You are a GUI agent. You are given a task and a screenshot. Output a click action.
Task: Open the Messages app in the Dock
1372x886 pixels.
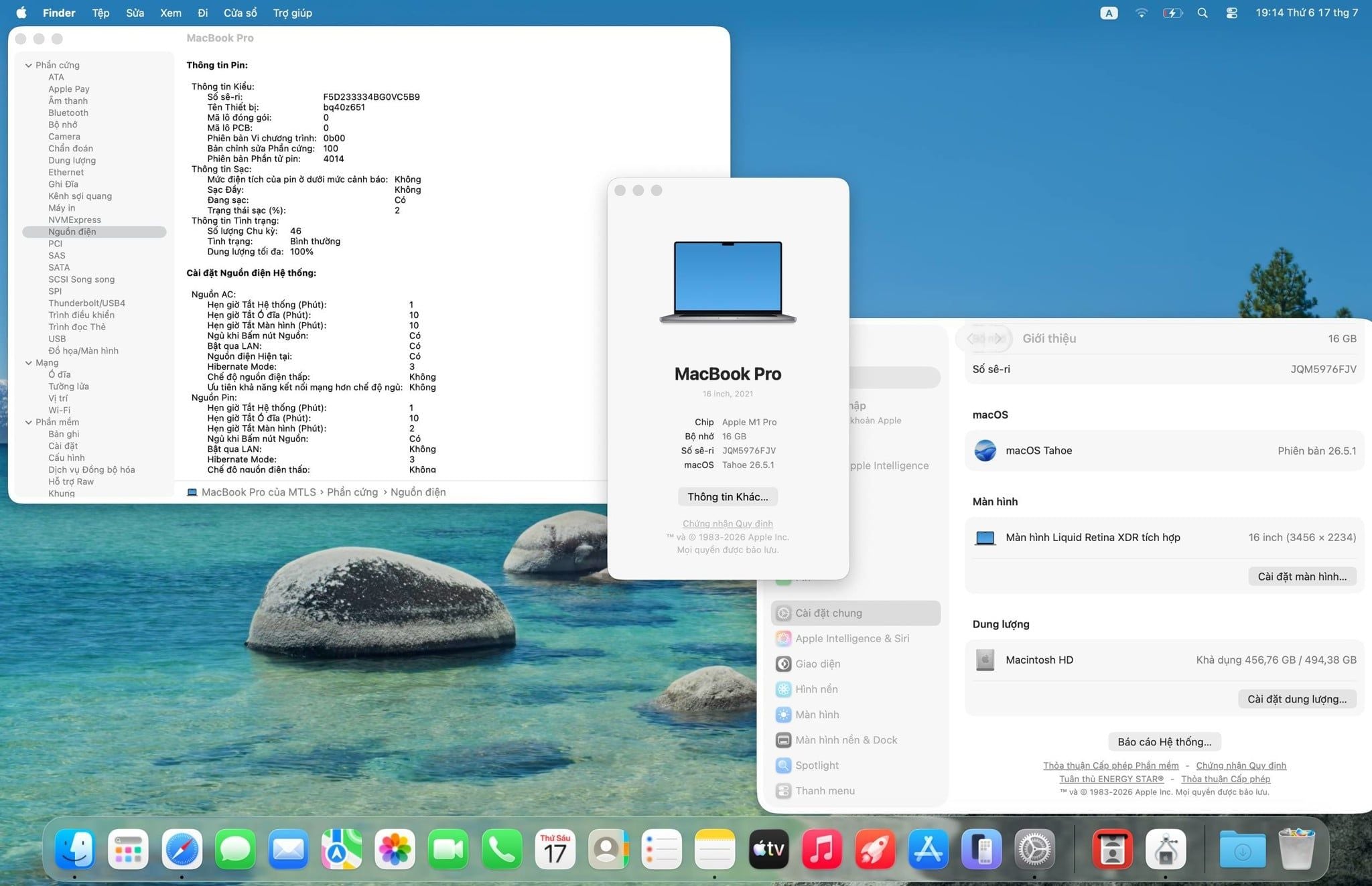coord(235,849)
